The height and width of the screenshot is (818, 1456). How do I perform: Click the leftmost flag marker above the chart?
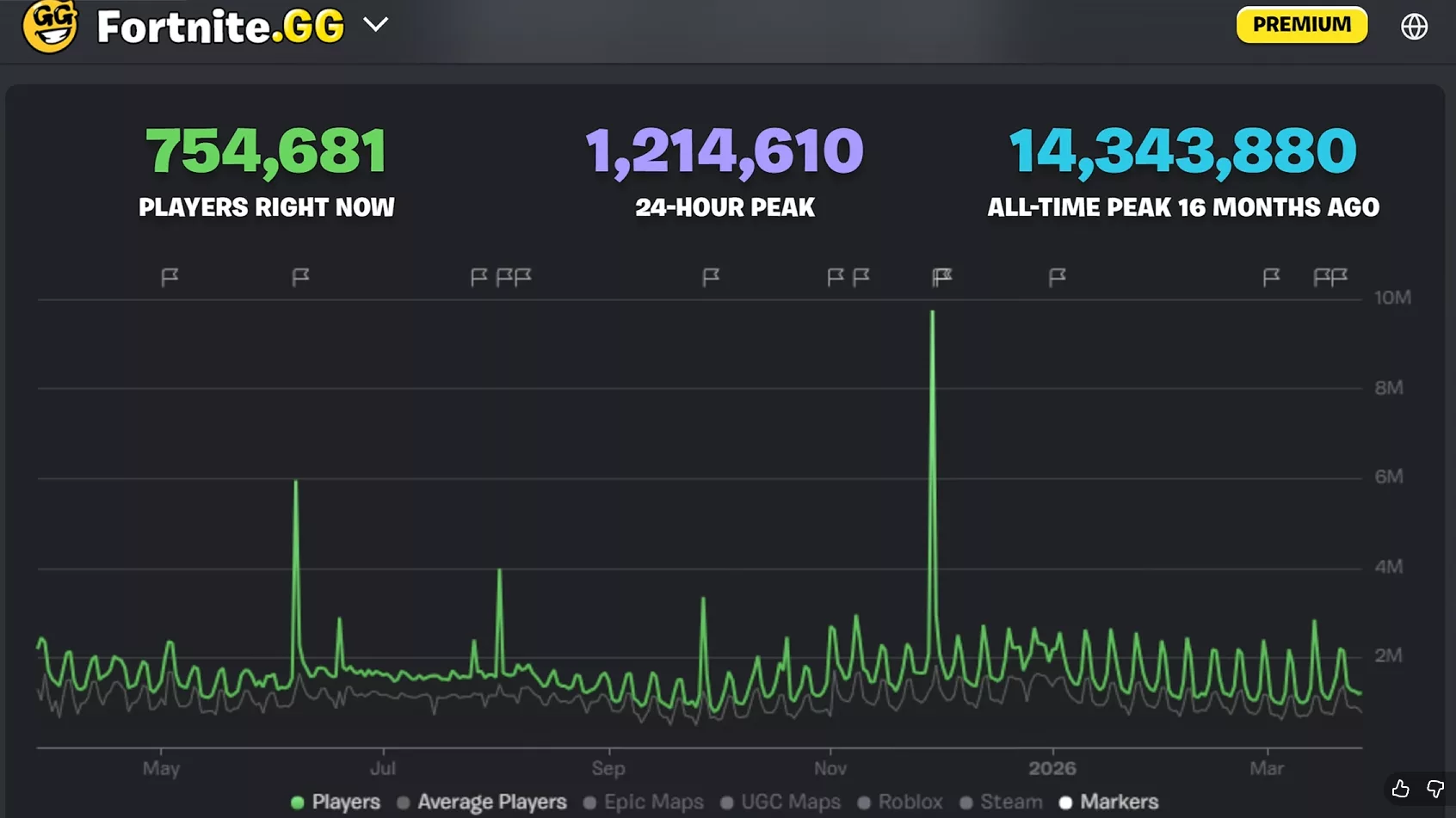click(x=170, y=277)
